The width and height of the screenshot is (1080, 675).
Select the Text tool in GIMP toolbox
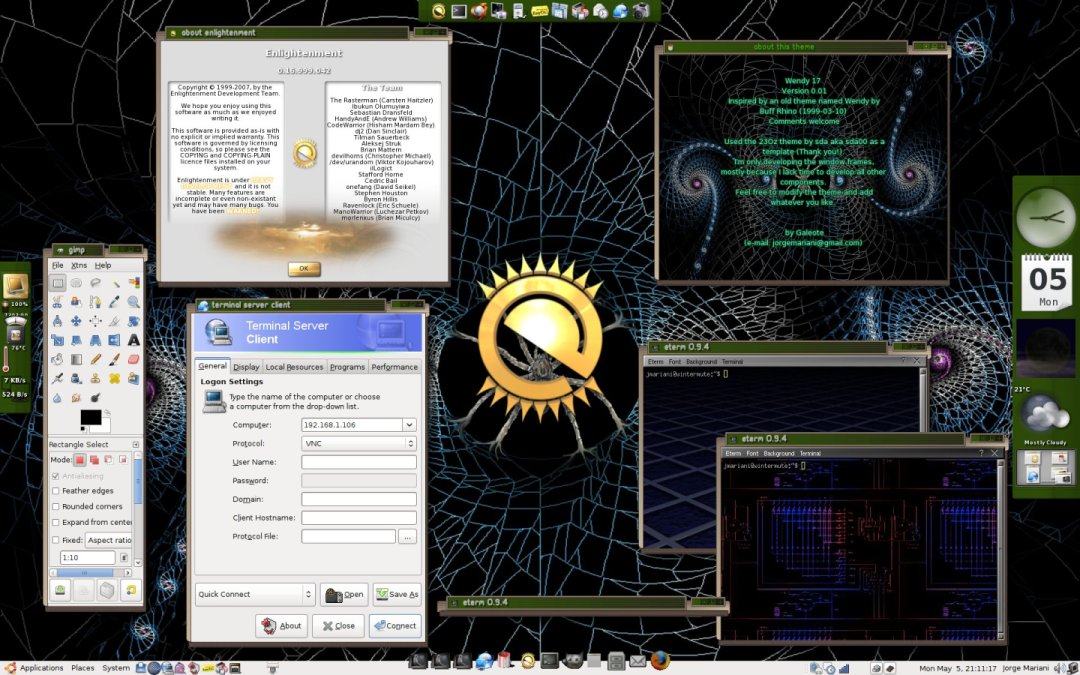pyautogui.click(x=134, y=340)
